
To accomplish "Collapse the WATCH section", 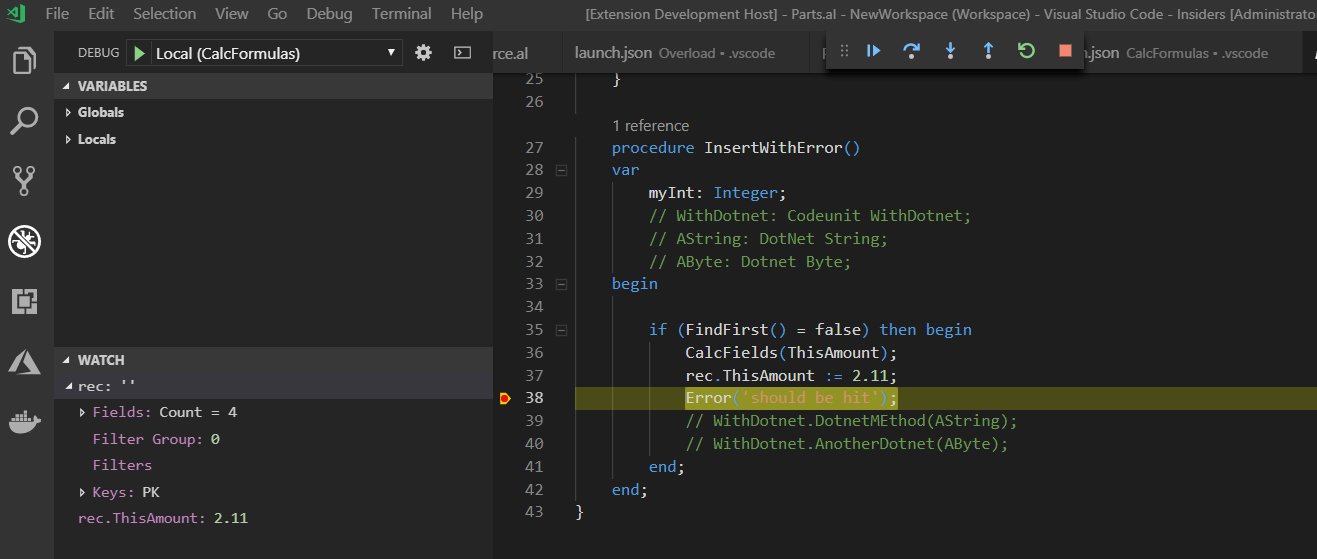I will pos(273,360).
